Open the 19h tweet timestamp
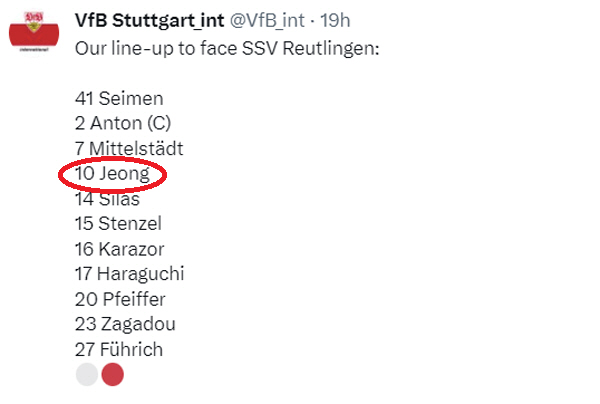Image resolution: width=600 pixels, height=404 pixels. pyautogui.click(x=335, y=20)
